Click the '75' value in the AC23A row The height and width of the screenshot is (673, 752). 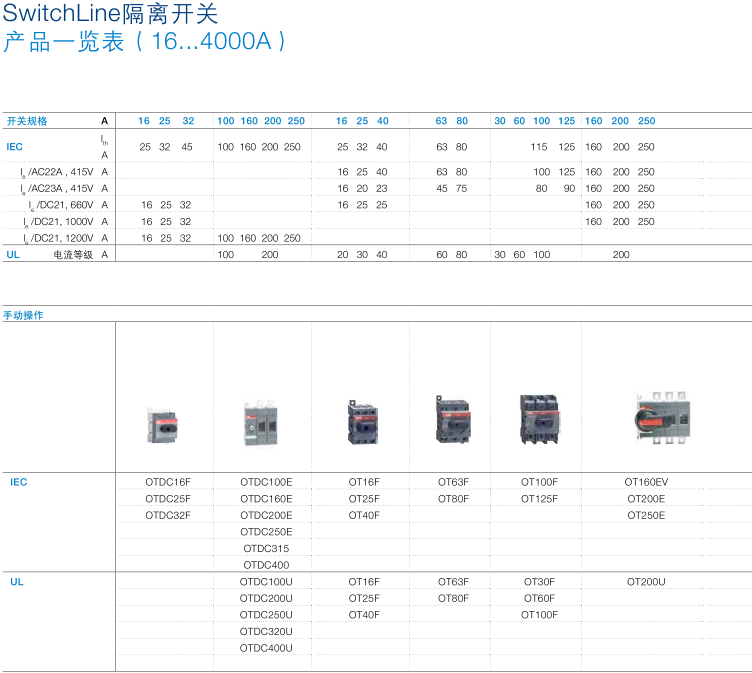tap(461, 189)
